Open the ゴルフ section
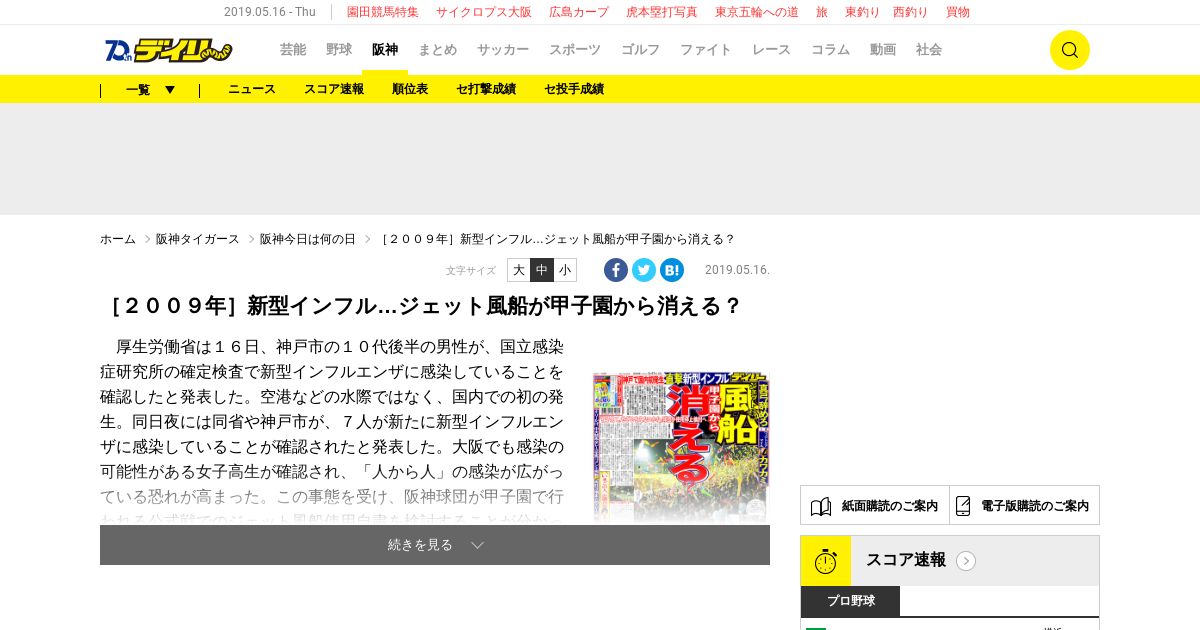The height and width of the screenshot is (630, 1200). click(x=641, y=49)
